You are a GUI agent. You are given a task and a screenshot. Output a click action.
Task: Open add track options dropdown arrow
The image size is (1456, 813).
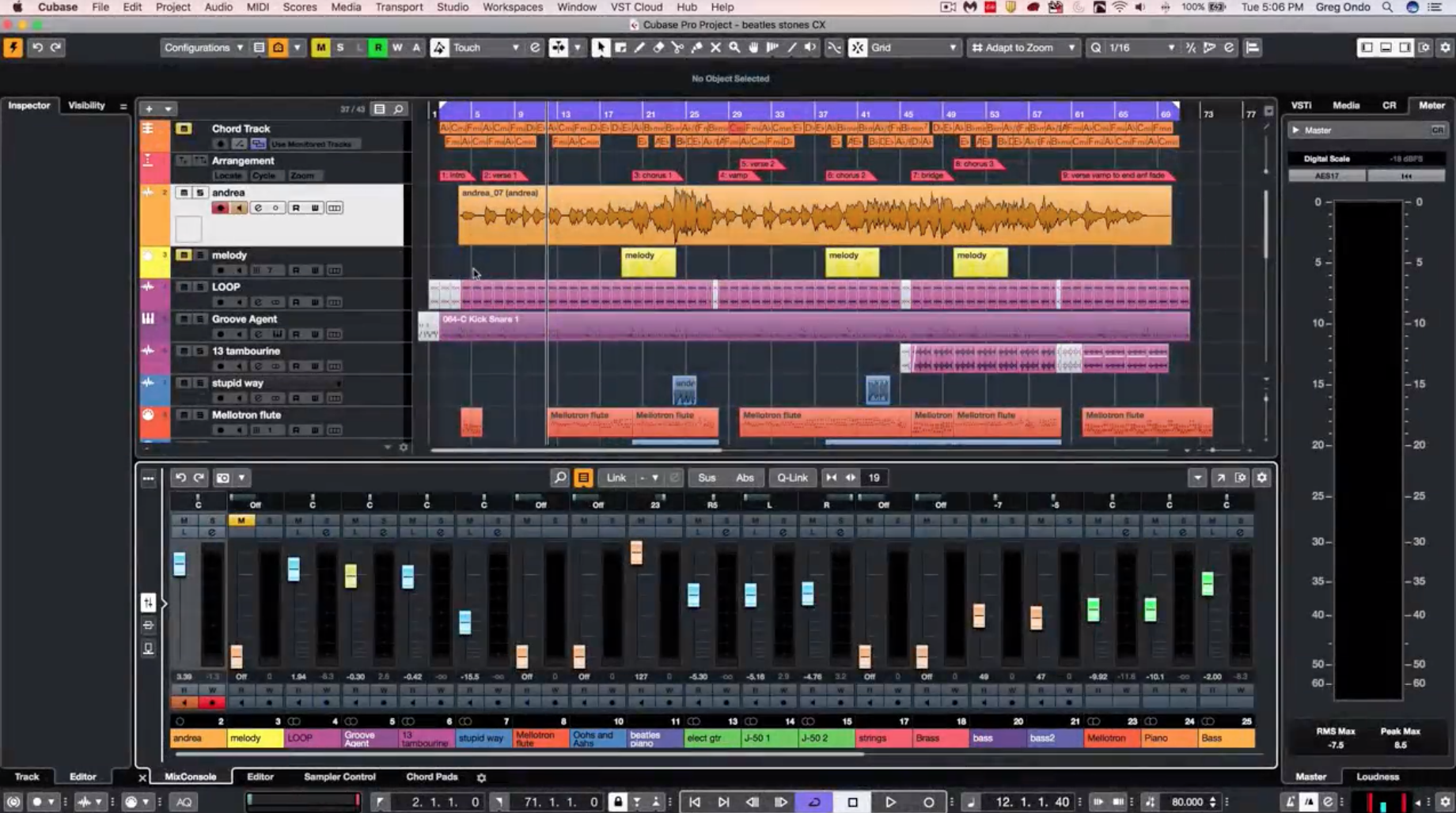(x=168, y=109)
